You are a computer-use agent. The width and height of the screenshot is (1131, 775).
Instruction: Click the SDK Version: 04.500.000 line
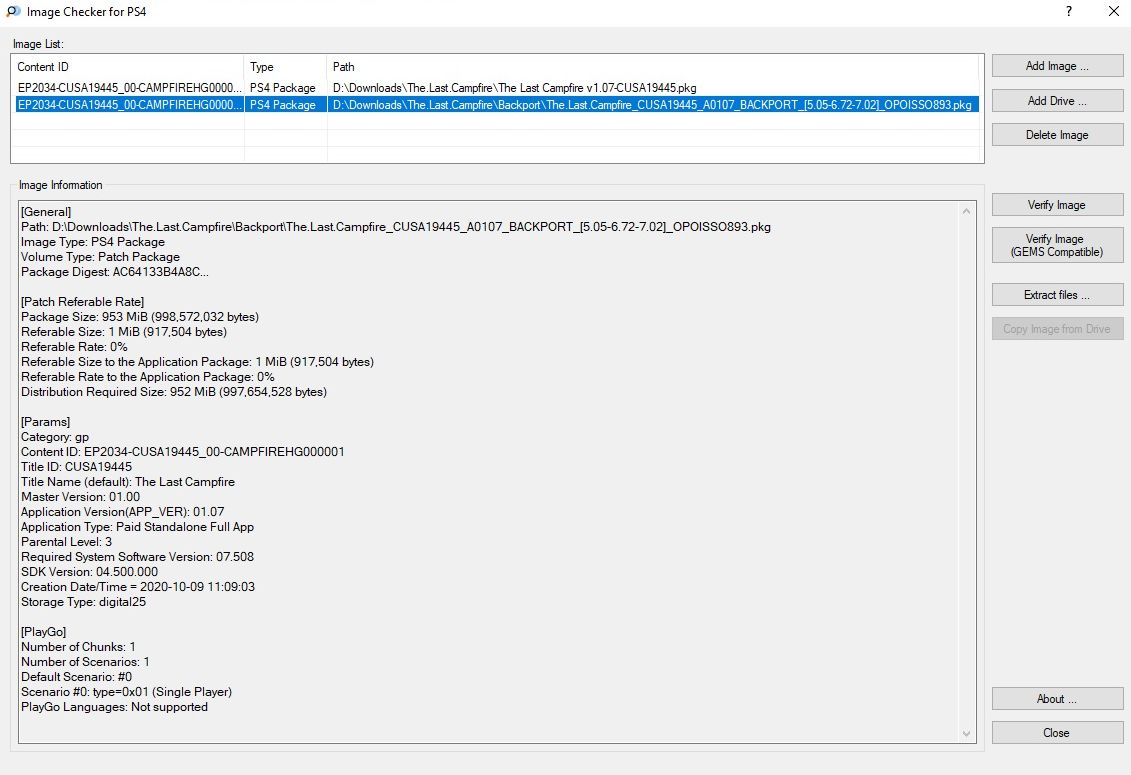click(89, 572)
